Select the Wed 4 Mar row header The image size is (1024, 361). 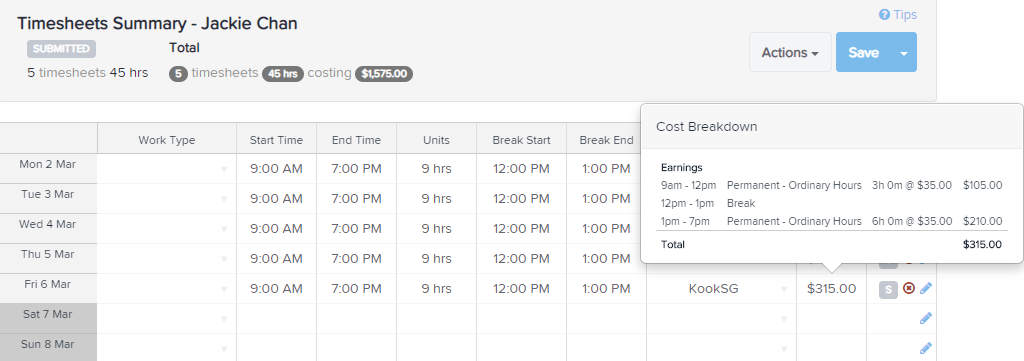click(48, 228)
